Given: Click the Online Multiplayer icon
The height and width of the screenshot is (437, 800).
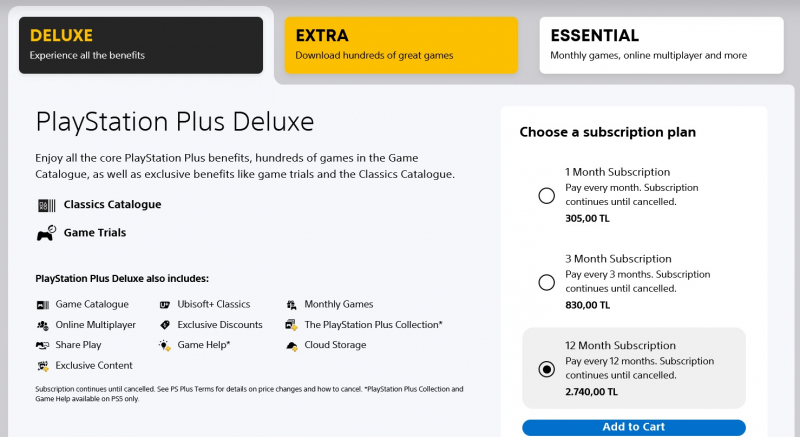Looking at the screenshot, I should pos(42,325).
